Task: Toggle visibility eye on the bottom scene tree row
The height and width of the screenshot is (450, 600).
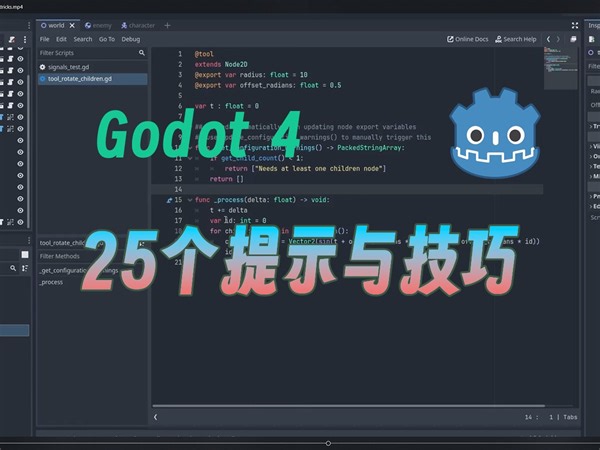Action: 20,222
